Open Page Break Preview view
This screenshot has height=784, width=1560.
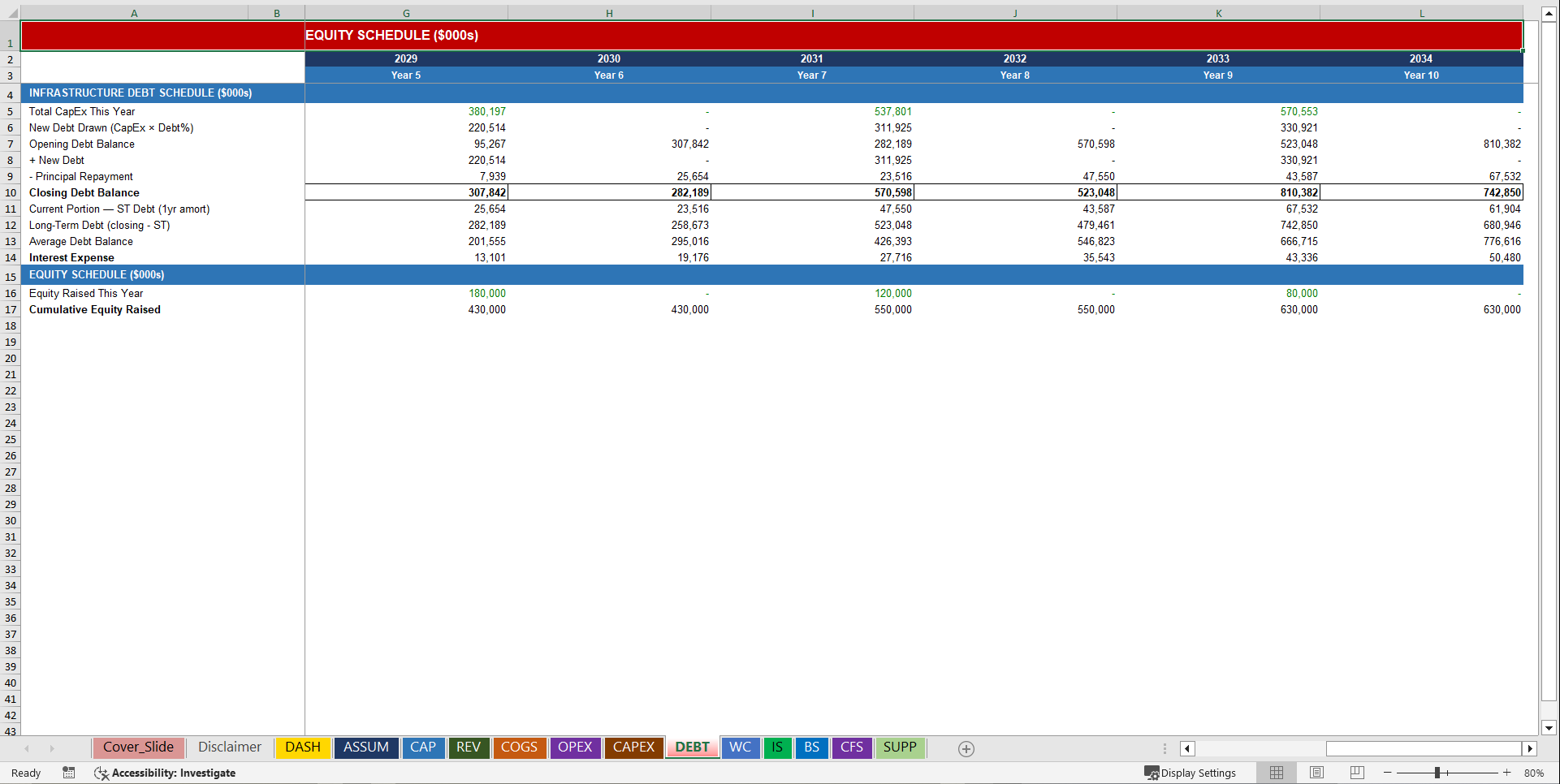[x=1355, y=773]
